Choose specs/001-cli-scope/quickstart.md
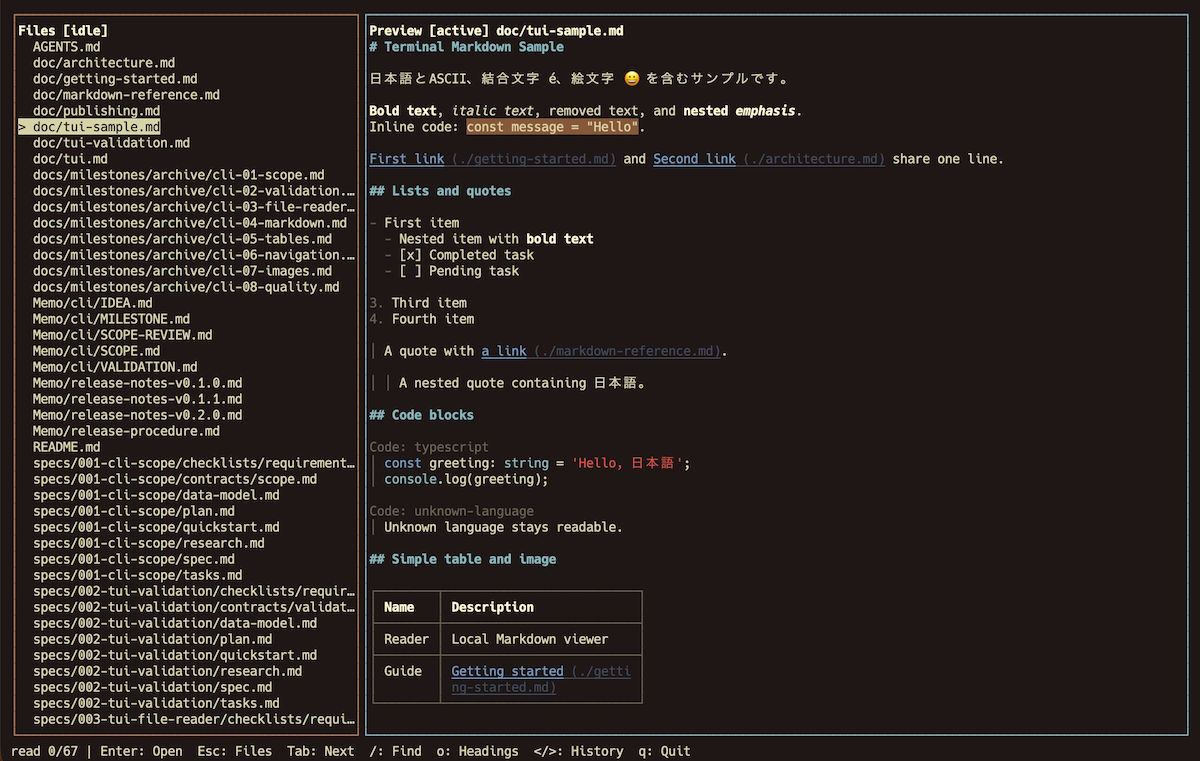 [x=156, y=527]
